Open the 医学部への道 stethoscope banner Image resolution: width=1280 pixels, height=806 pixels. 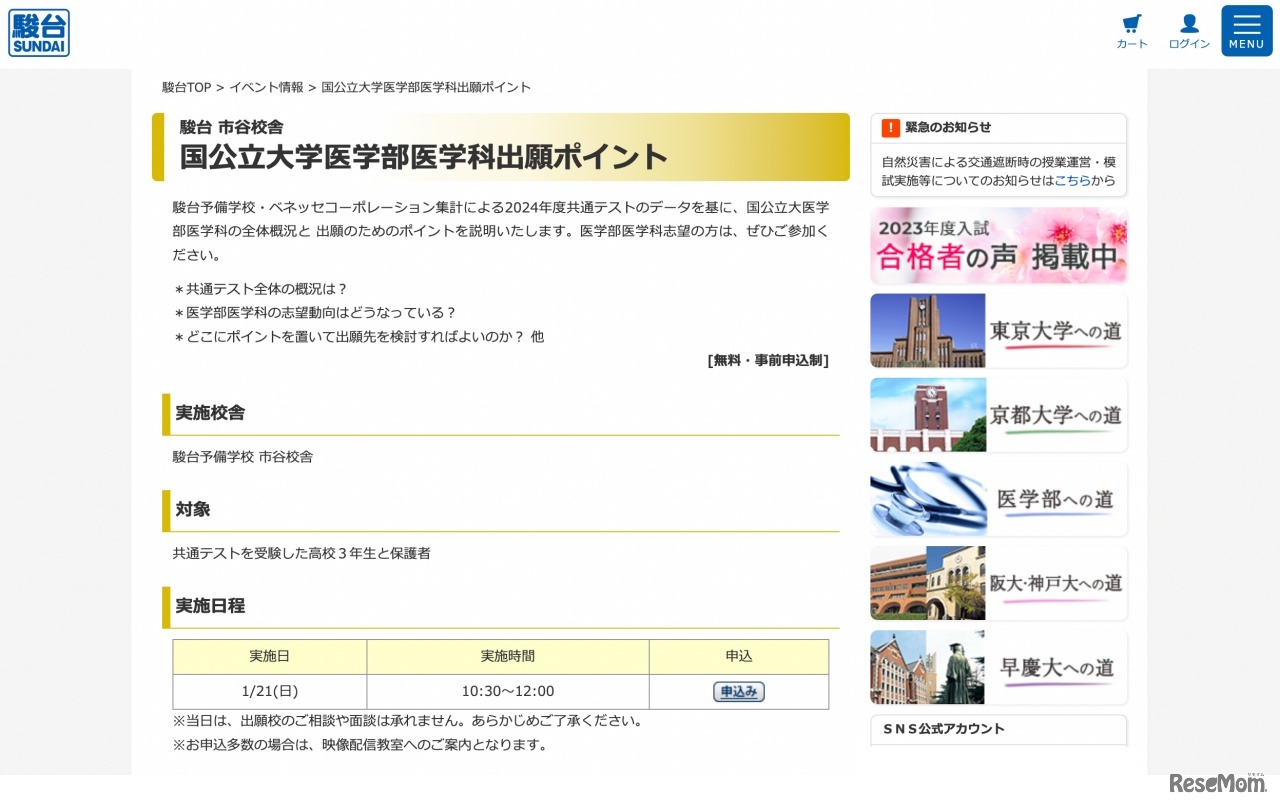997,498
